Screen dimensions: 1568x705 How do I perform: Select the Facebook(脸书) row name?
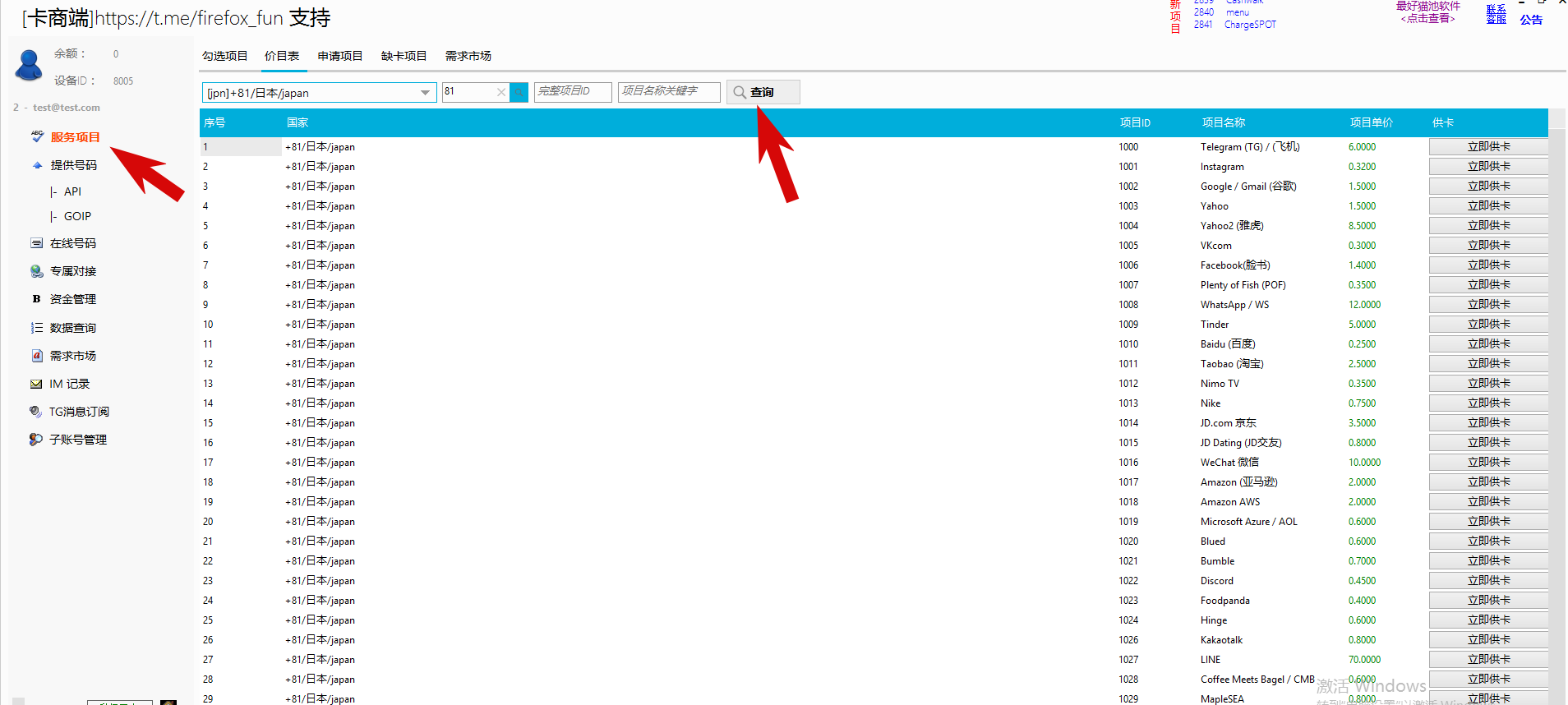[x=1234, y=265]
